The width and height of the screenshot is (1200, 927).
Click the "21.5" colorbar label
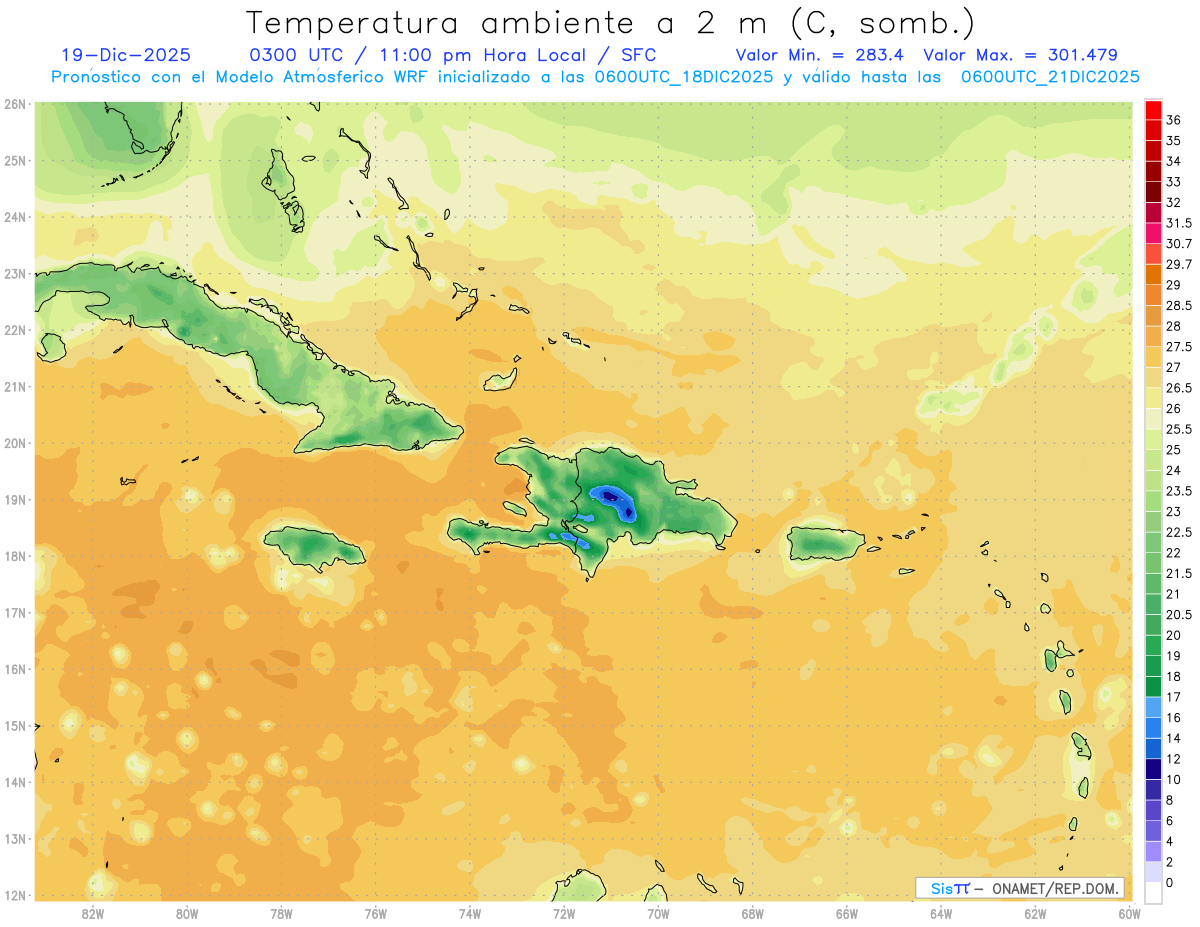[x=1178, y=573]
